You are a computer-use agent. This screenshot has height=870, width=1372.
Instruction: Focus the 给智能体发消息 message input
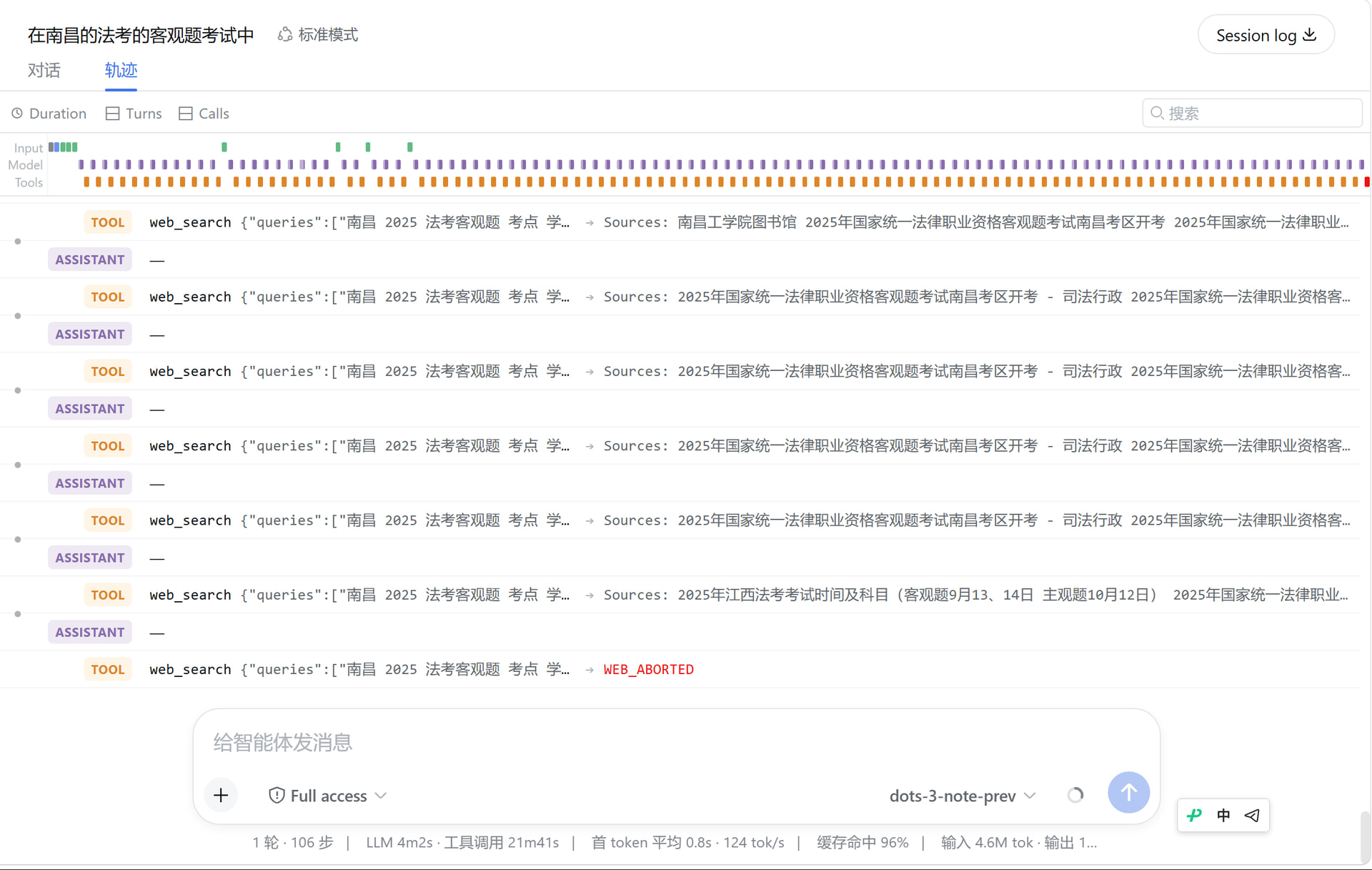[676, 742]
